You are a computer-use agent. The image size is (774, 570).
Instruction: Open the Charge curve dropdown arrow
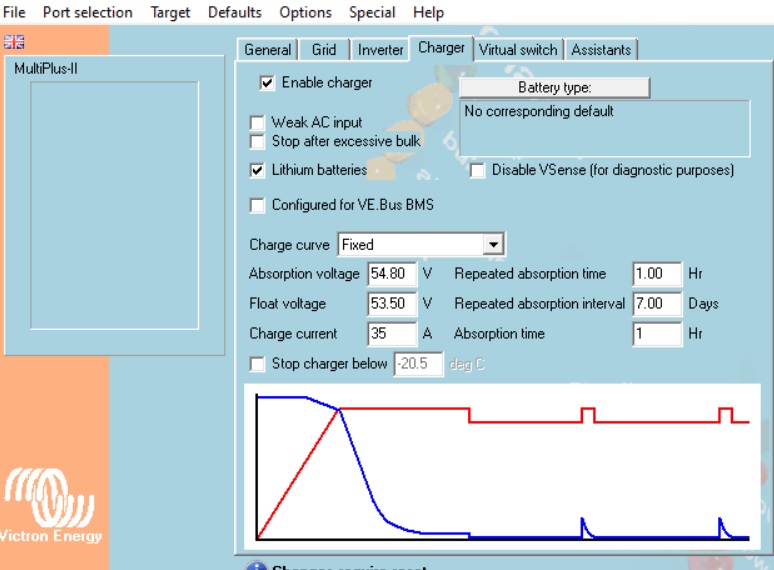pos(493,245)
